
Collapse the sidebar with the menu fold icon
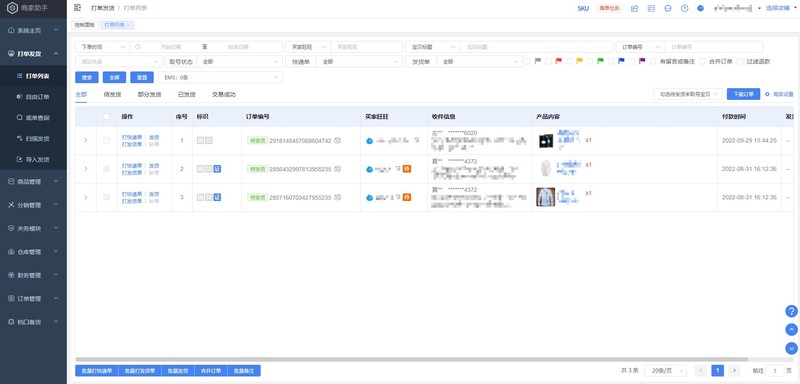pyautogui.click(x=78, y=8)
